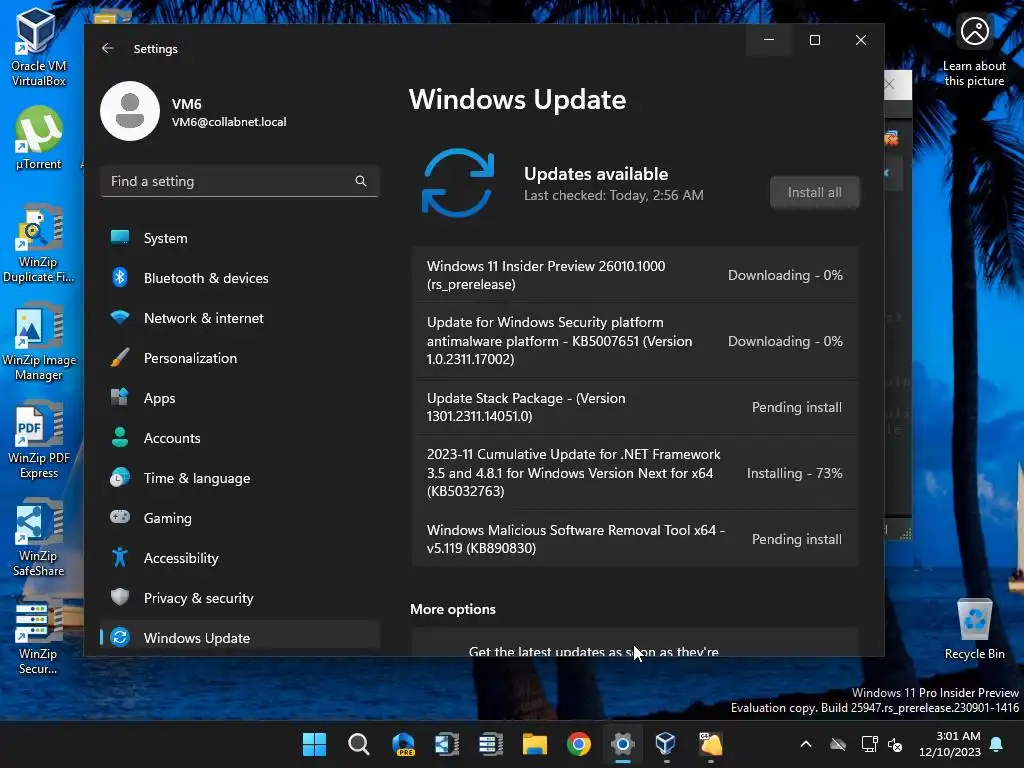
Task: Click Get the latest updates option
Action: click(x=635, y=642)
